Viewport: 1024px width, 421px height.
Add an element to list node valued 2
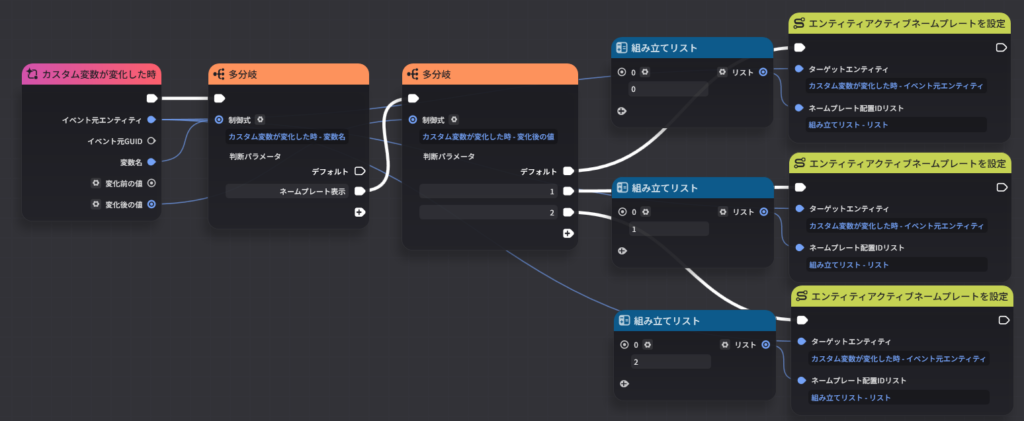coord(624,384)
